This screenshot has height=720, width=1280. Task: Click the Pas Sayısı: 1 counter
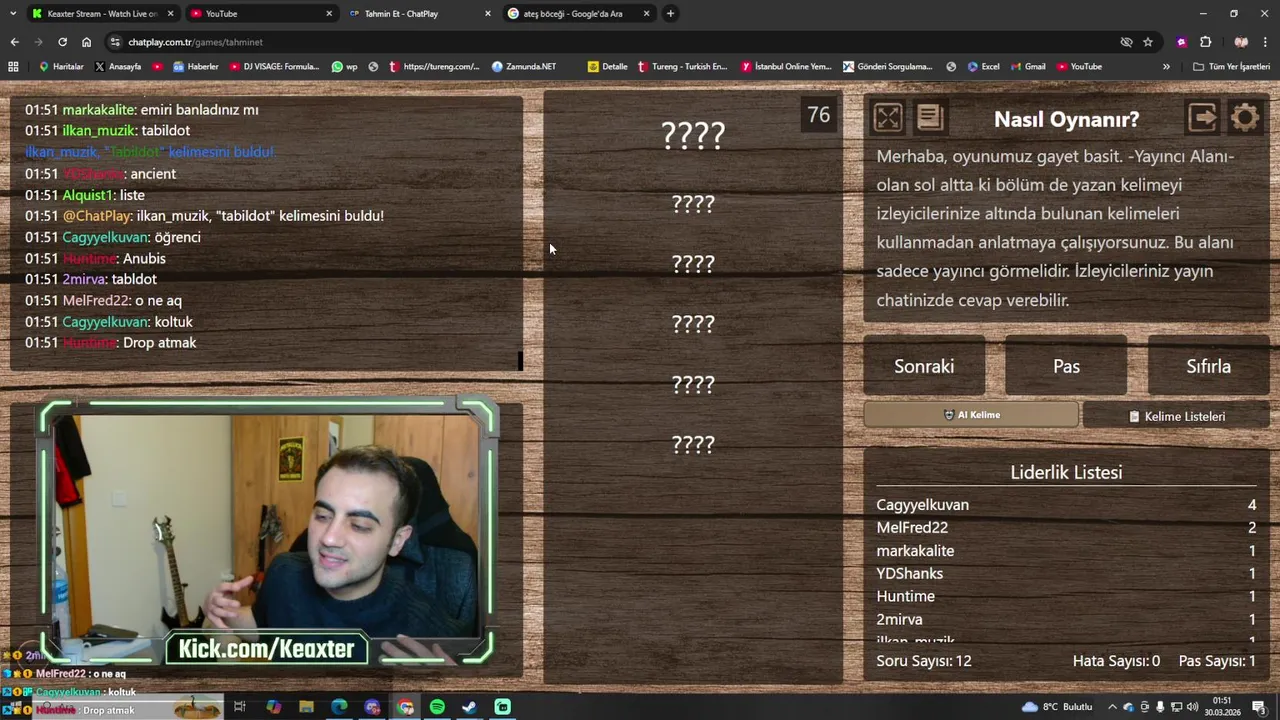(1217, 661)
